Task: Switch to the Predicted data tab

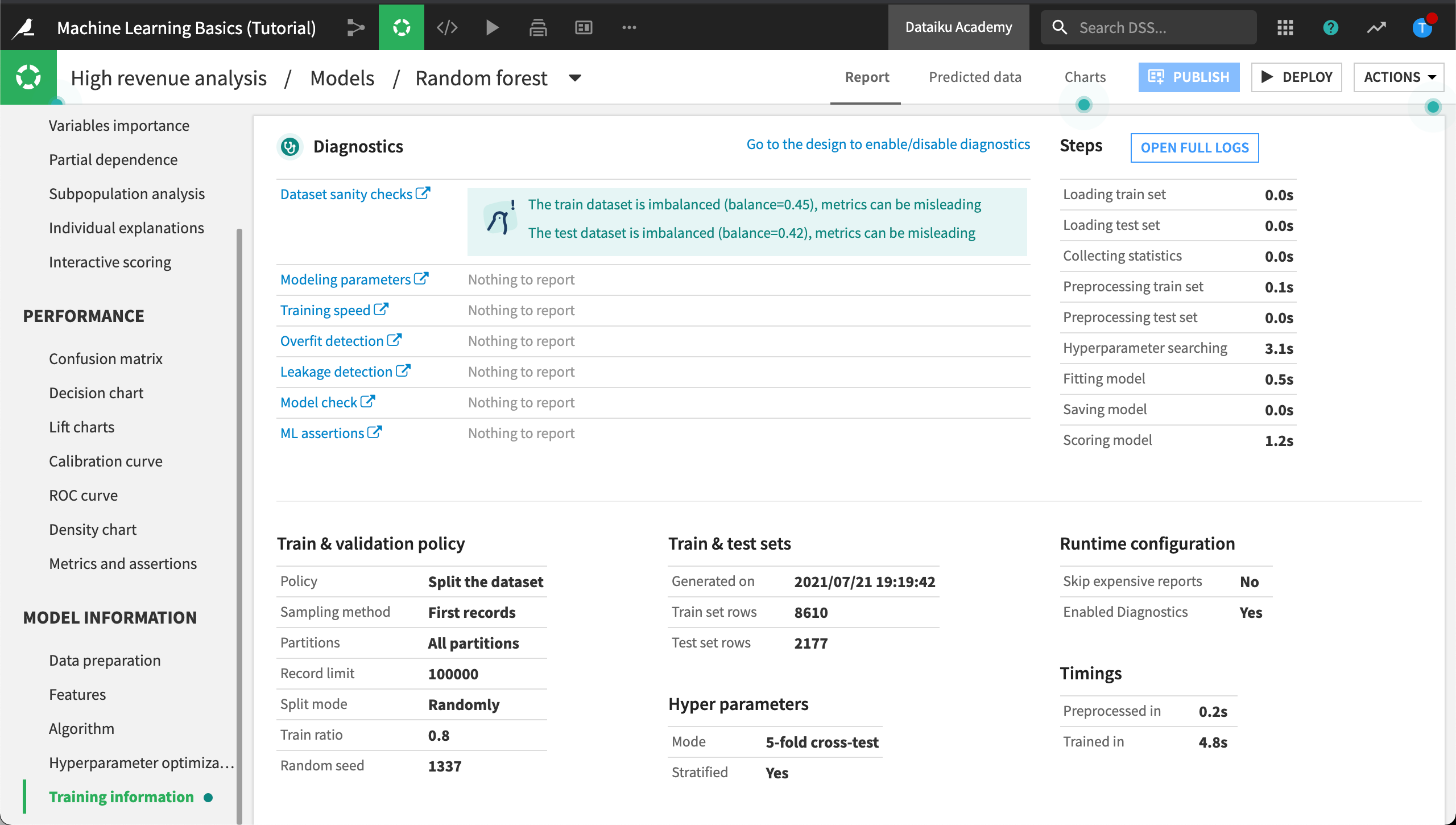Action: tap(975, 77)
